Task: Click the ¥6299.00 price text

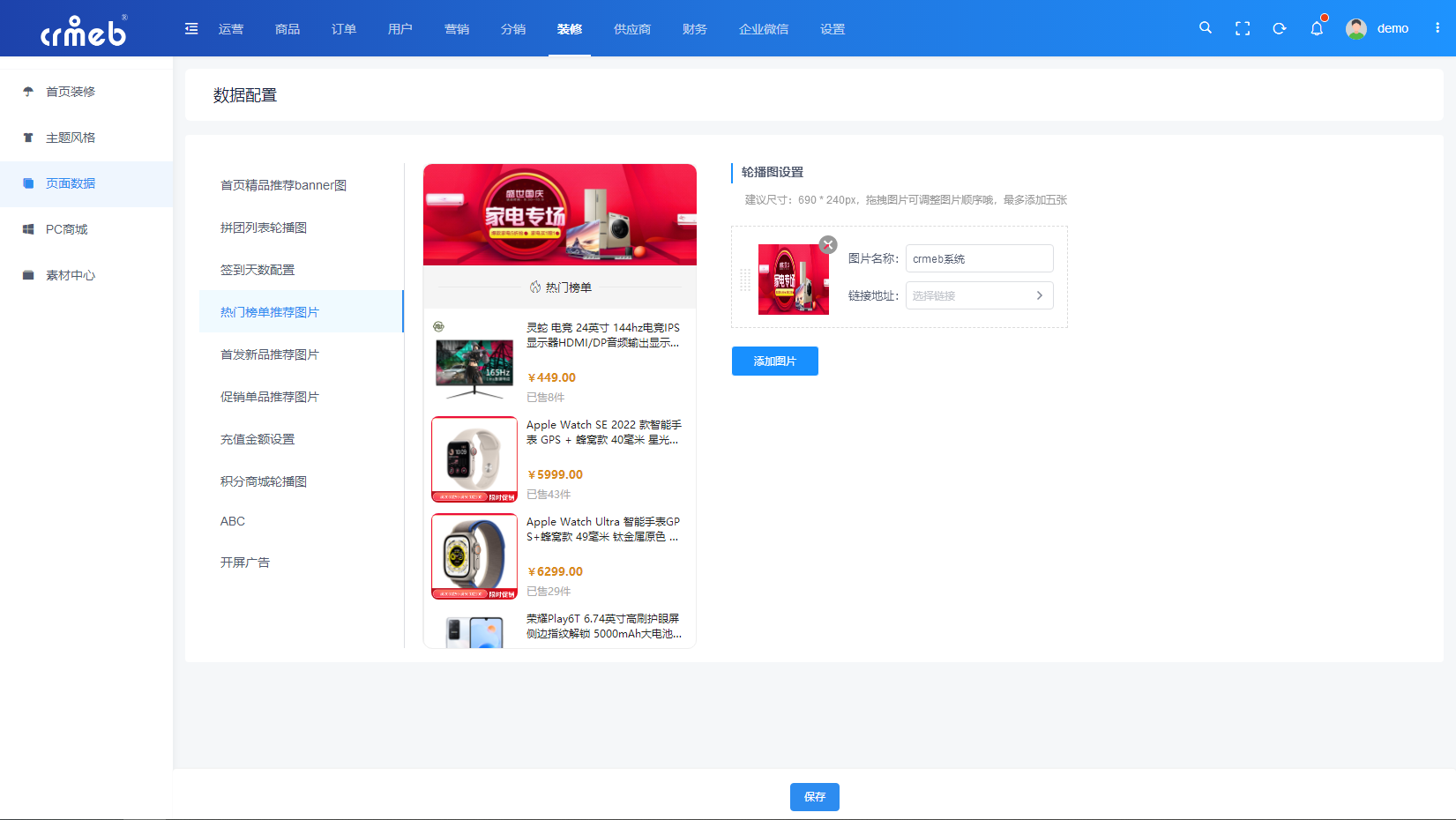Action: (x=555, y=571)
